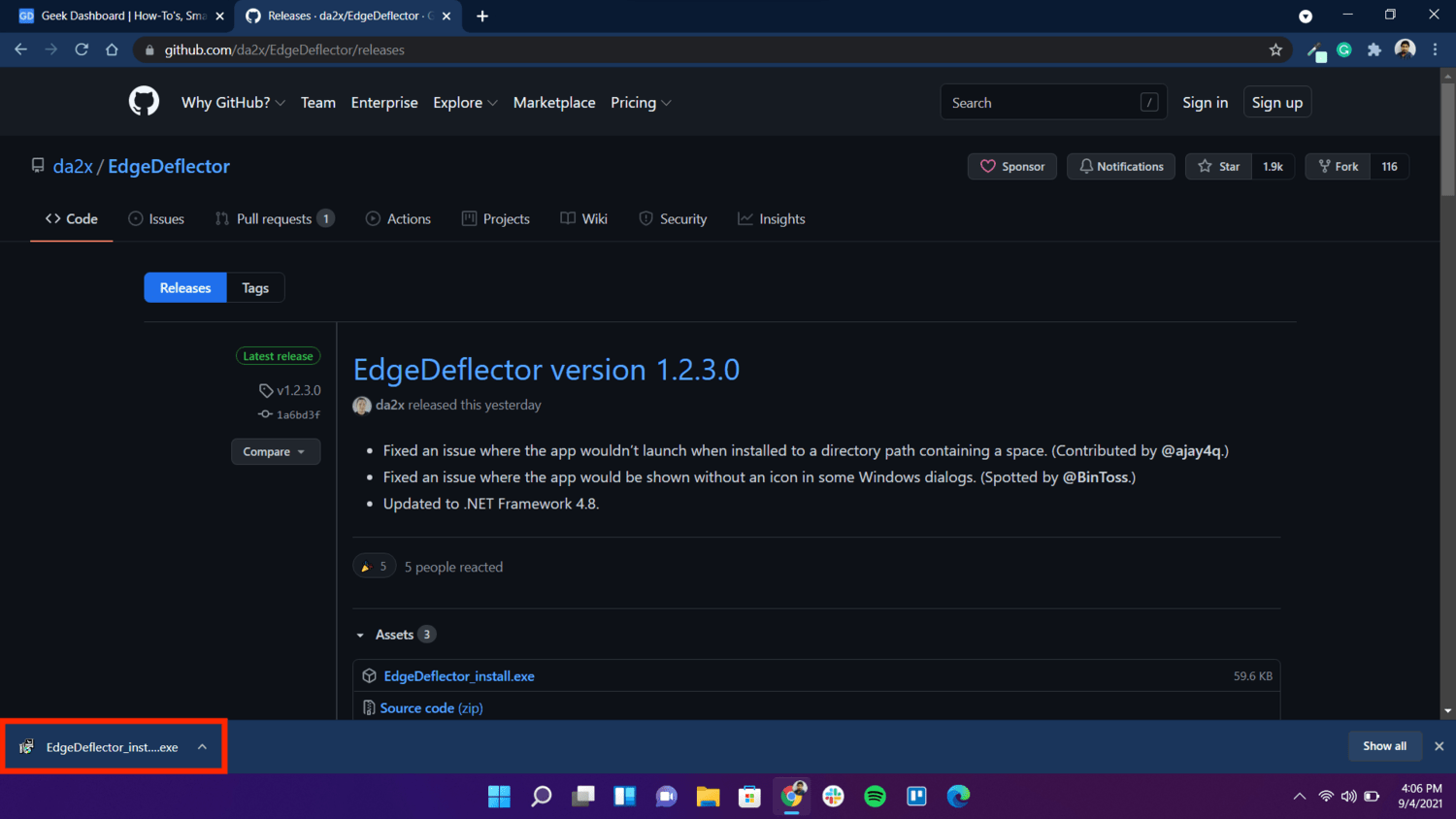Open download options arrow for EdgeDeflector file
This screenshot has width=1456, height=819.
(x=202, y=747)
